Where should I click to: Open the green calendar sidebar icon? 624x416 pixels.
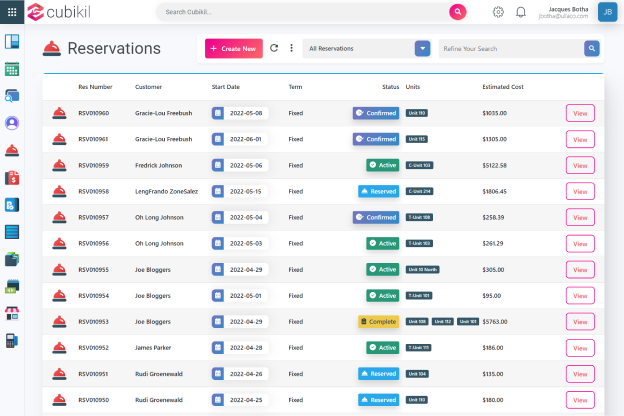pos(12,69)
